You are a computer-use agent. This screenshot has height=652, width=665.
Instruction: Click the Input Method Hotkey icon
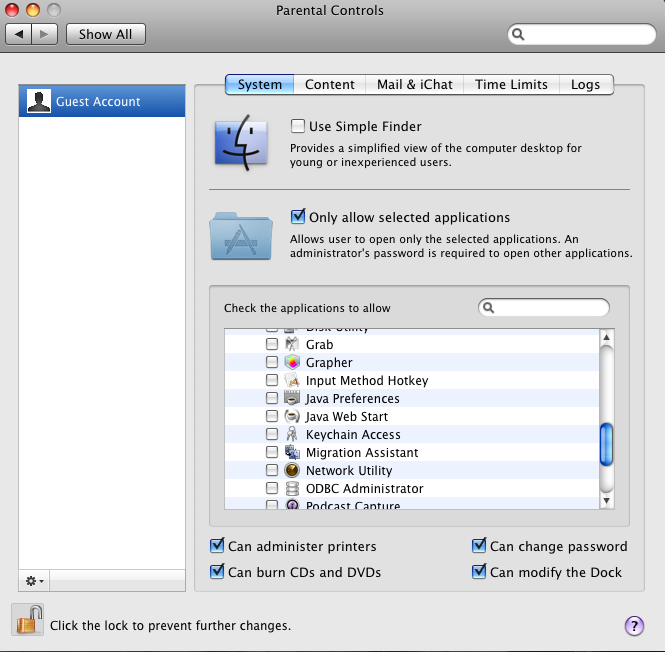292,380
